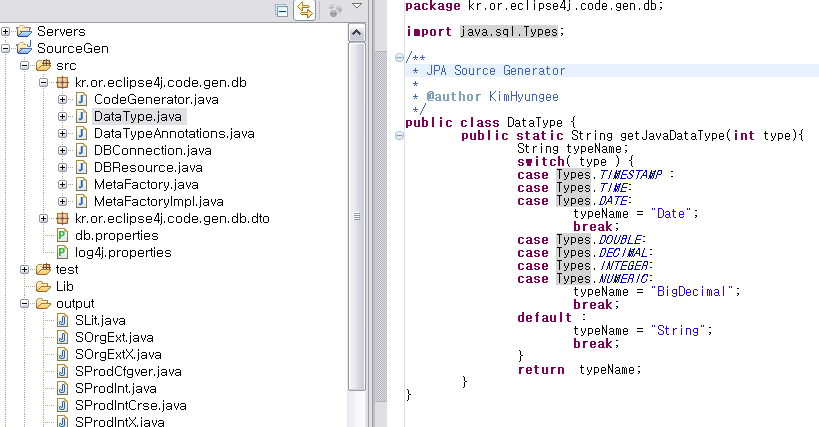
Task: Expand DBResource.java node
Action: coord(63,168)
